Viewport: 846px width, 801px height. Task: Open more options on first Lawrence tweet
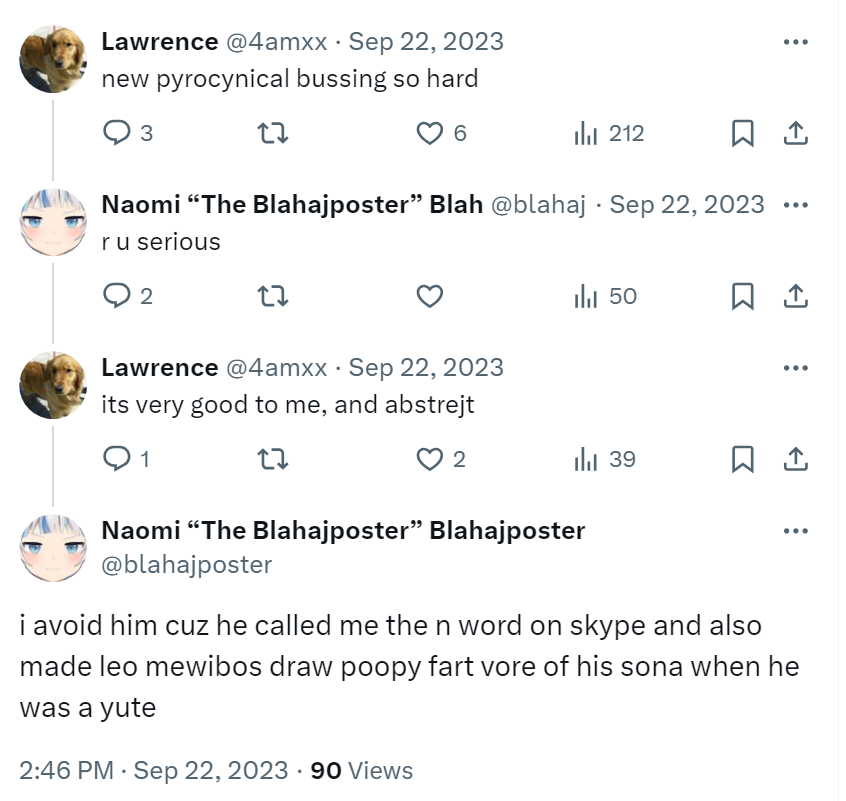point(795,42)
